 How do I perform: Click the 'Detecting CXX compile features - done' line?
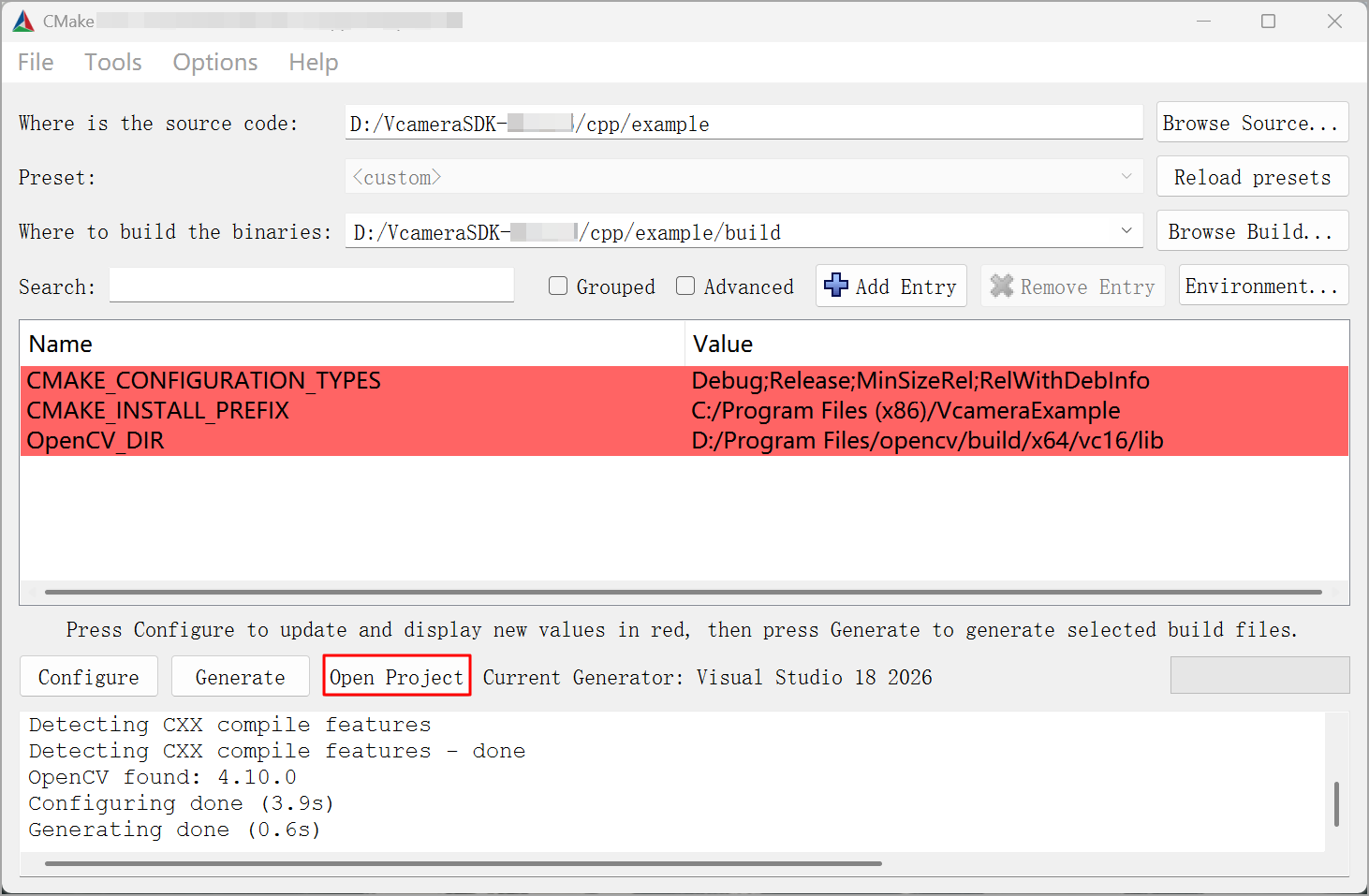point(276,751)
